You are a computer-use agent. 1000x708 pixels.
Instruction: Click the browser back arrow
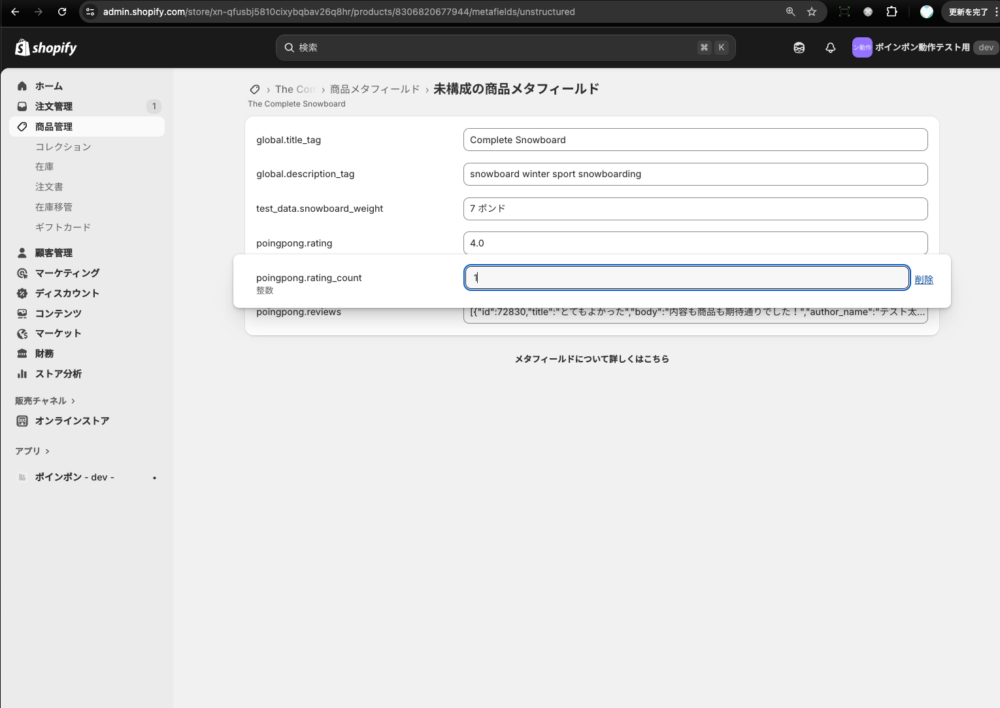[x=14, y=12]
